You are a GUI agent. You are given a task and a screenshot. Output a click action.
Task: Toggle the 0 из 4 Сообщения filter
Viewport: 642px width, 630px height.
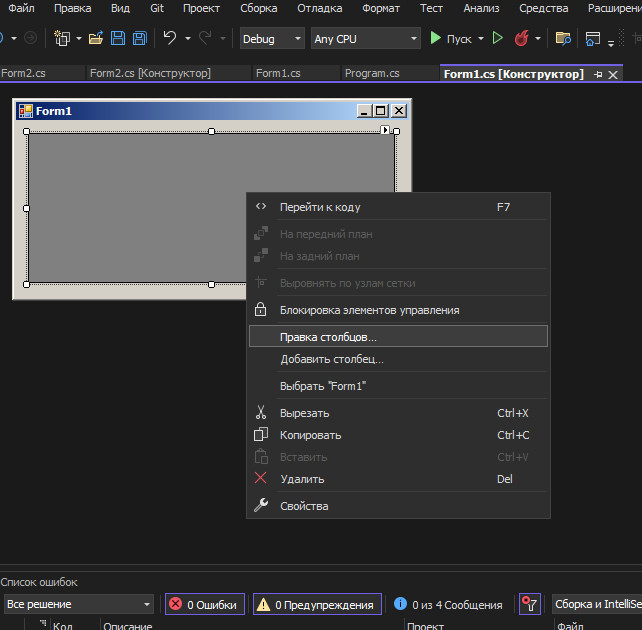[x=448, y=604]
